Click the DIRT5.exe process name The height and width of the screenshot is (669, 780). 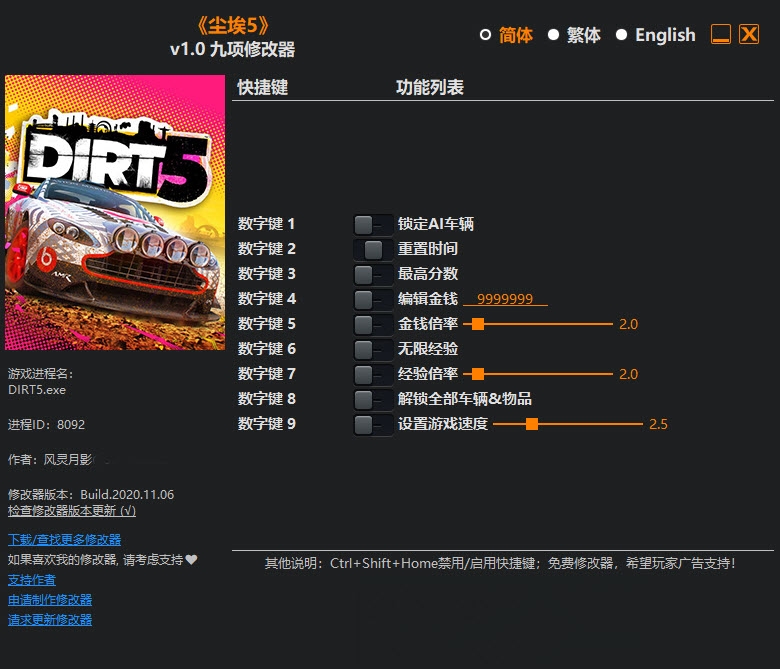(37, 390)
